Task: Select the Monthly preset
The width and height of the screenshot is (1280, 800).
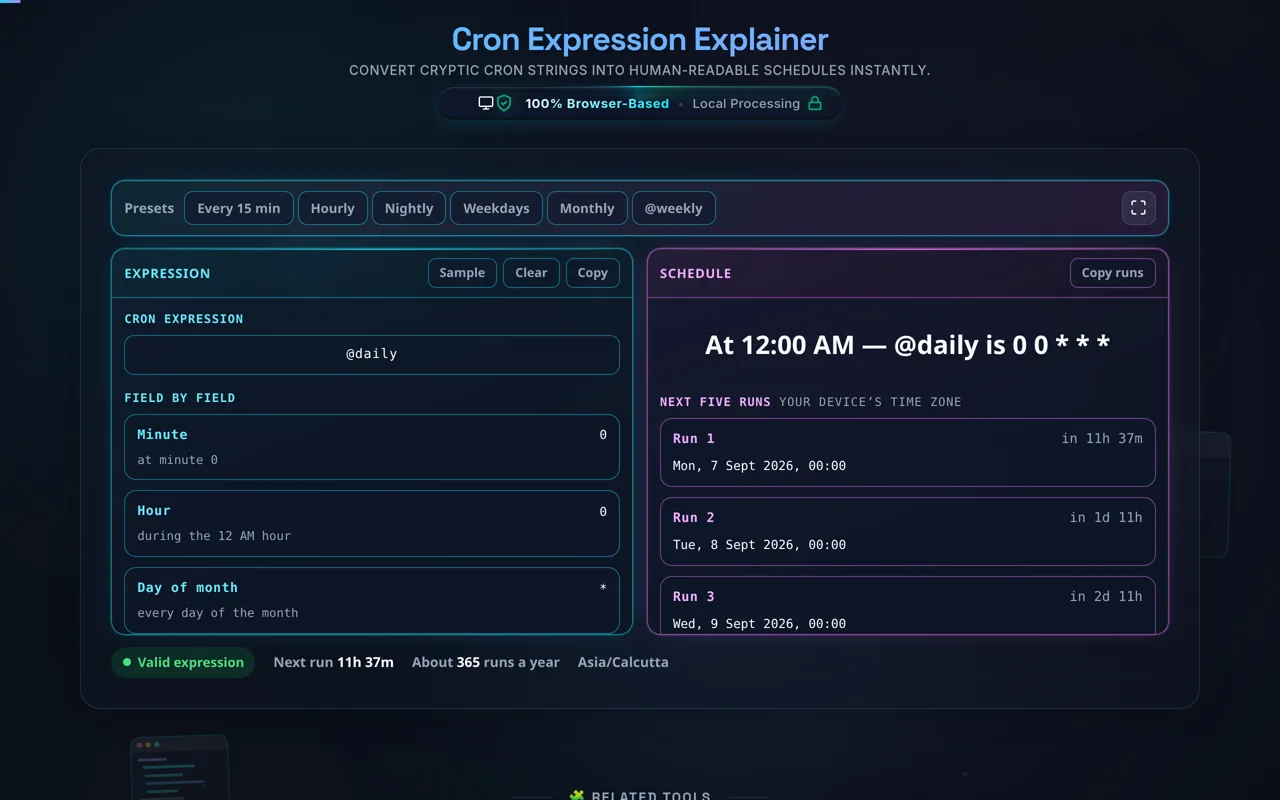Action: (587, 208)
